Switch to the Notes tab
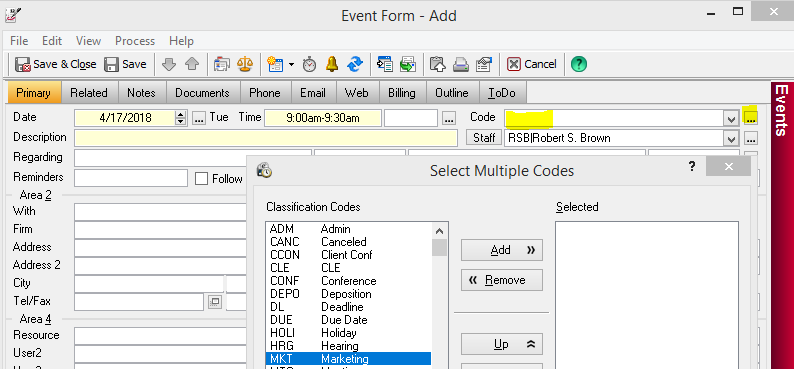Viewport: 794px width, 369px height. tap(141, 93)
